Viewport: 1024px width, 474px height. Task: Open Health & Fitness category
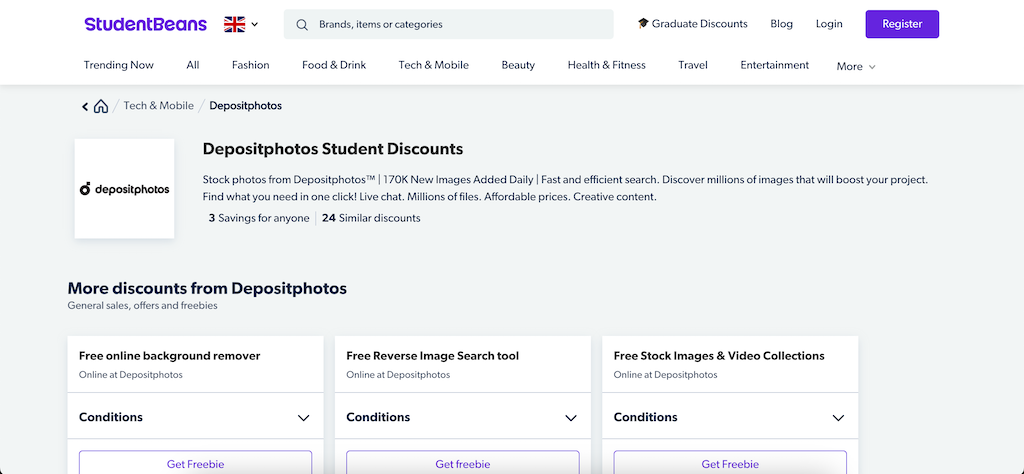pyautogui.click(x=607, y=65)
